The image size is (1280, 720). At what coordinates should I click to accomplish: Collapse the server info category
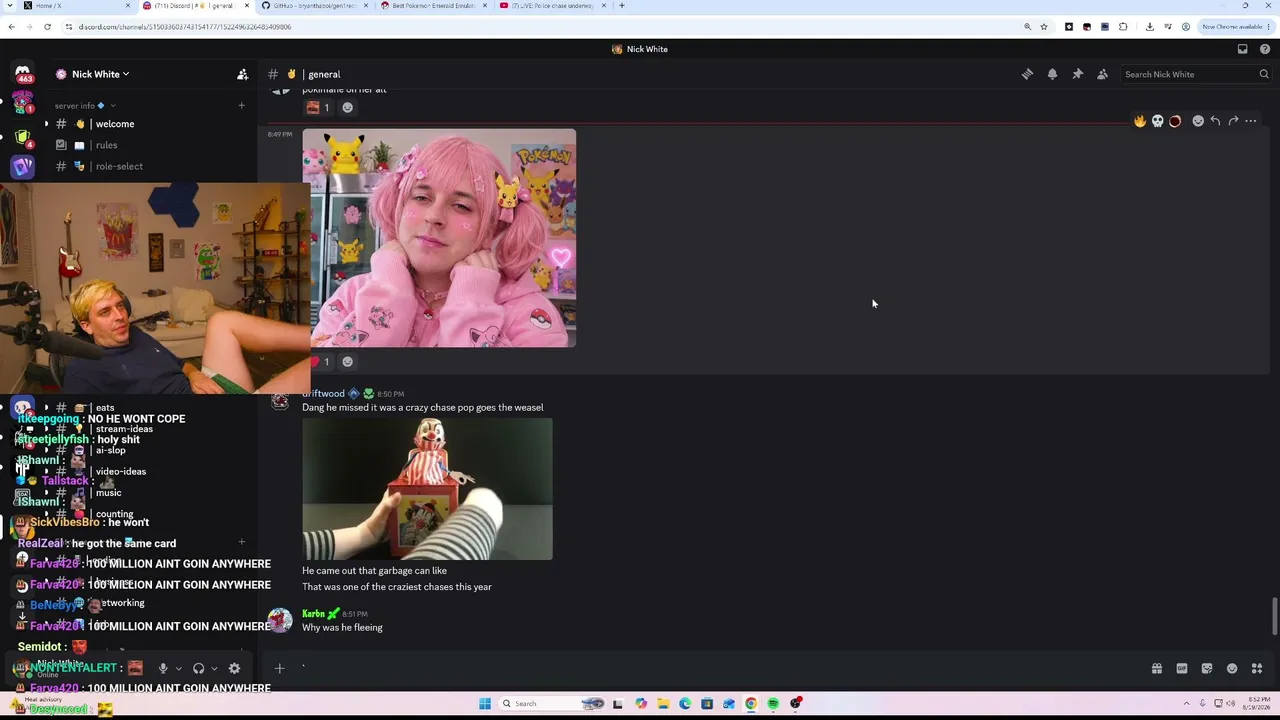(85, 105)
